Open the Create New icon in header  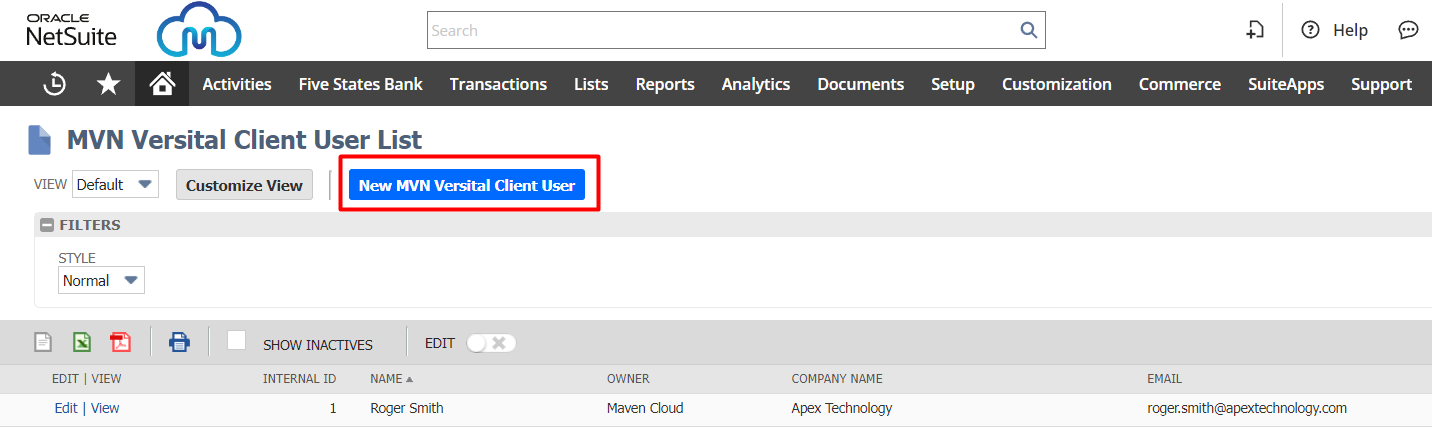pyautogui.click(x=1255, y=31)
